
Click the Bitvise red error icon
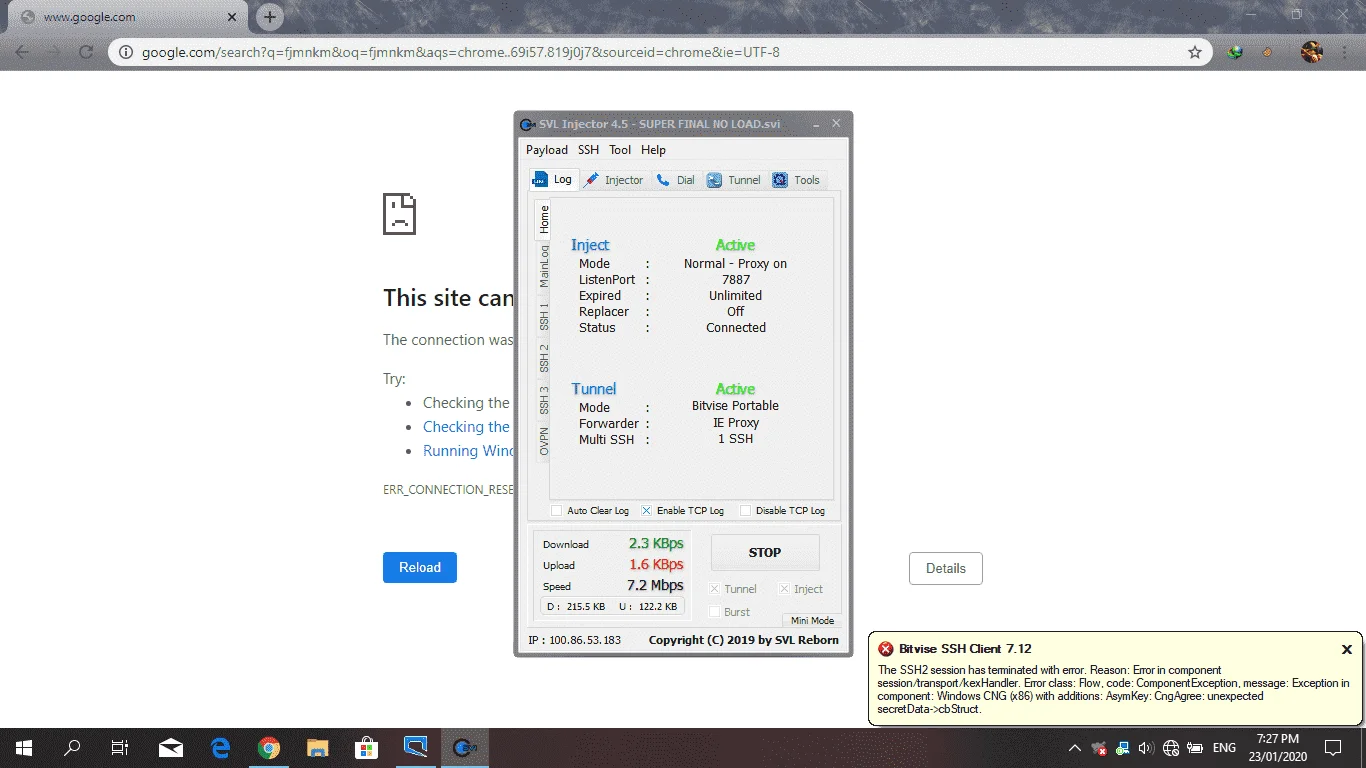click(x=886, y=649)
